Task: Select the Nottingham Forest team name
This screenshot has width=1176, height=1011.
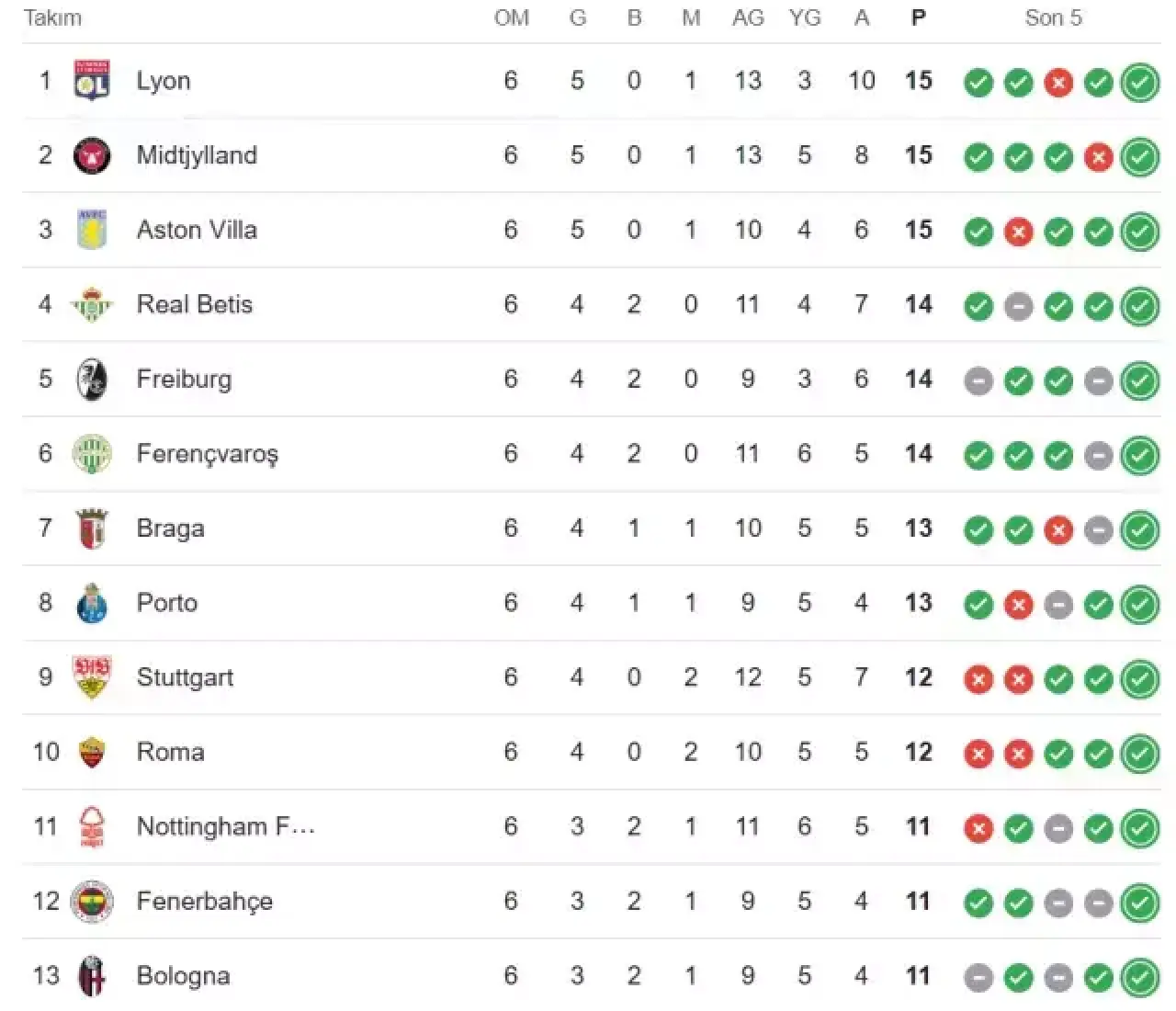Action: (226, 827)
